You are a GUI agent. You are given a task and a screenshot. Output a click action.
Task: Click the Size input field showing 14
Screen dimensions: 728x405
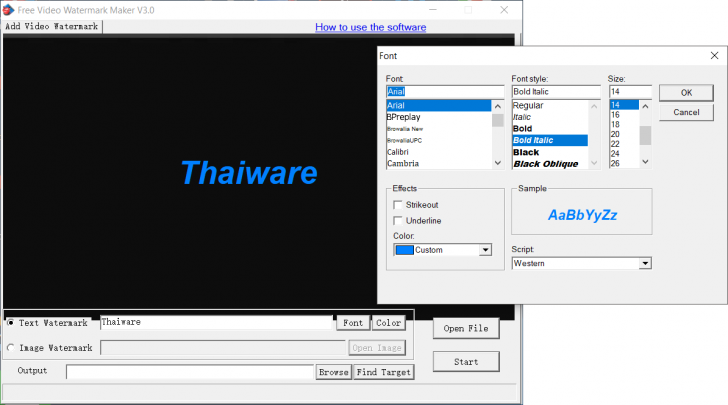pyautogui.click(x=630, y=91)
